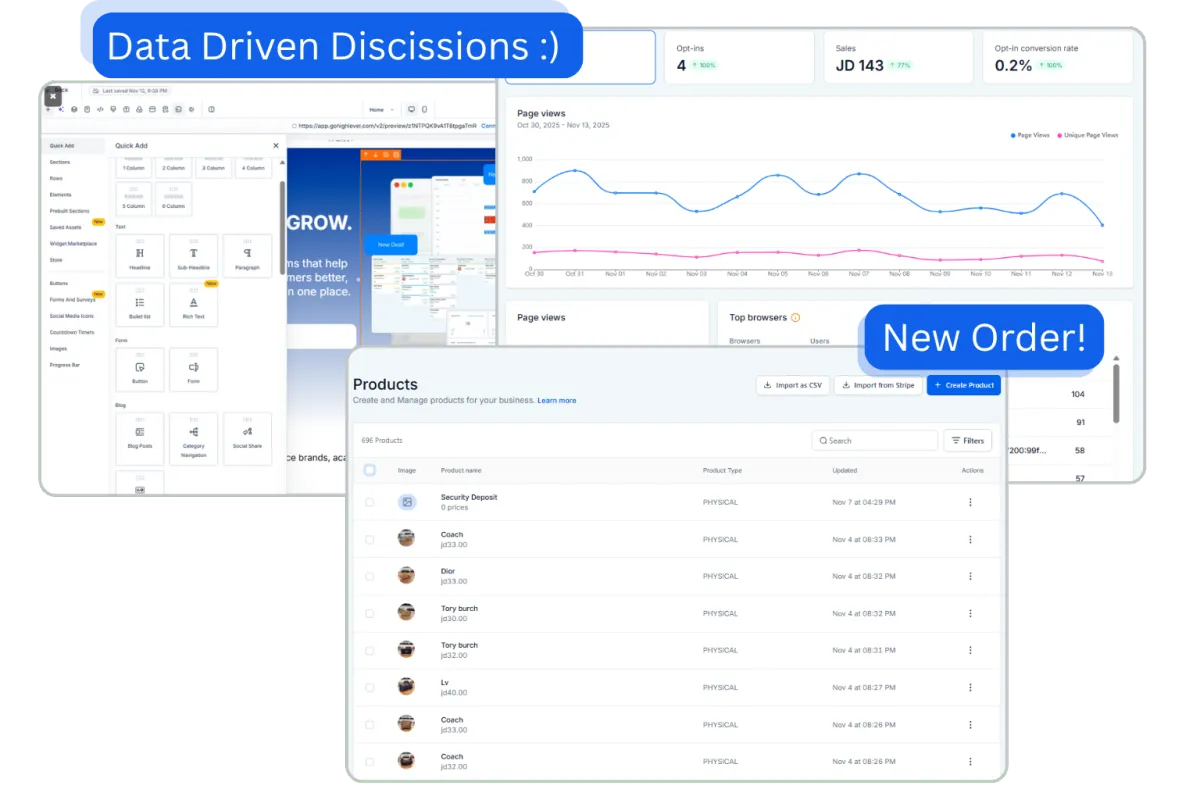This screenshot has height=800, width=1200.
Task: Add a Headline element from Quick Add
Action: pos(139,257)
